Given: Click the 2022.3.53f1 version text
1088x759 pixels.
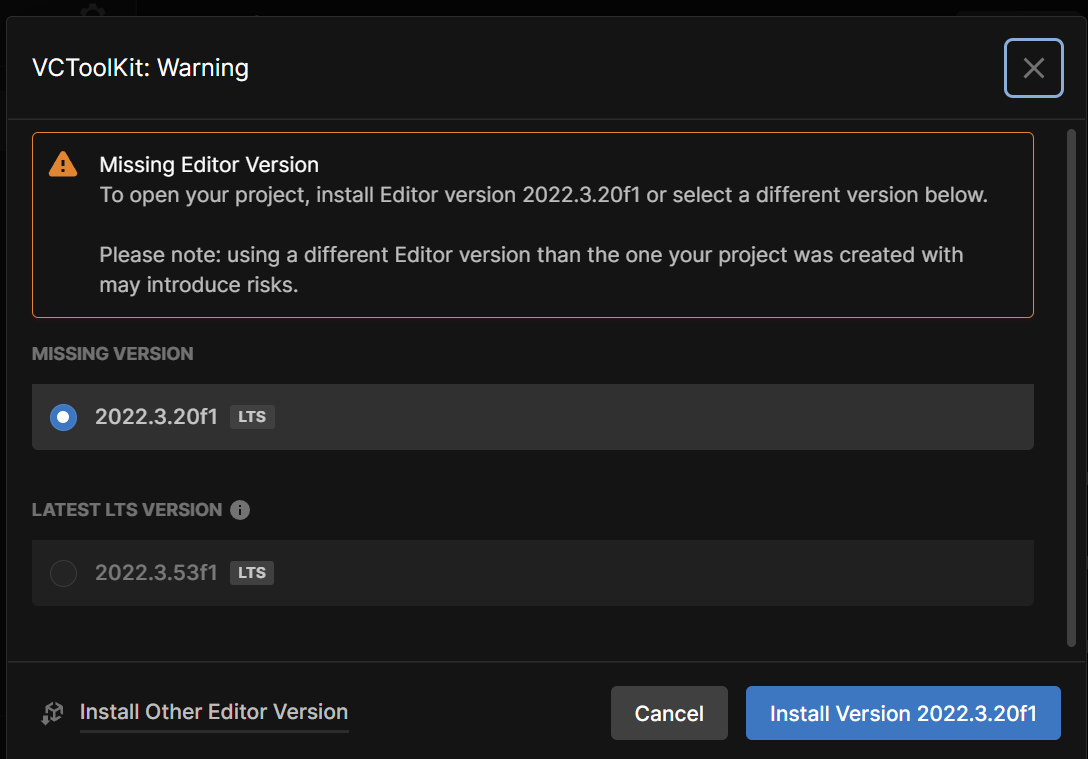Looking at the screenshot, I should coord(156,572).
